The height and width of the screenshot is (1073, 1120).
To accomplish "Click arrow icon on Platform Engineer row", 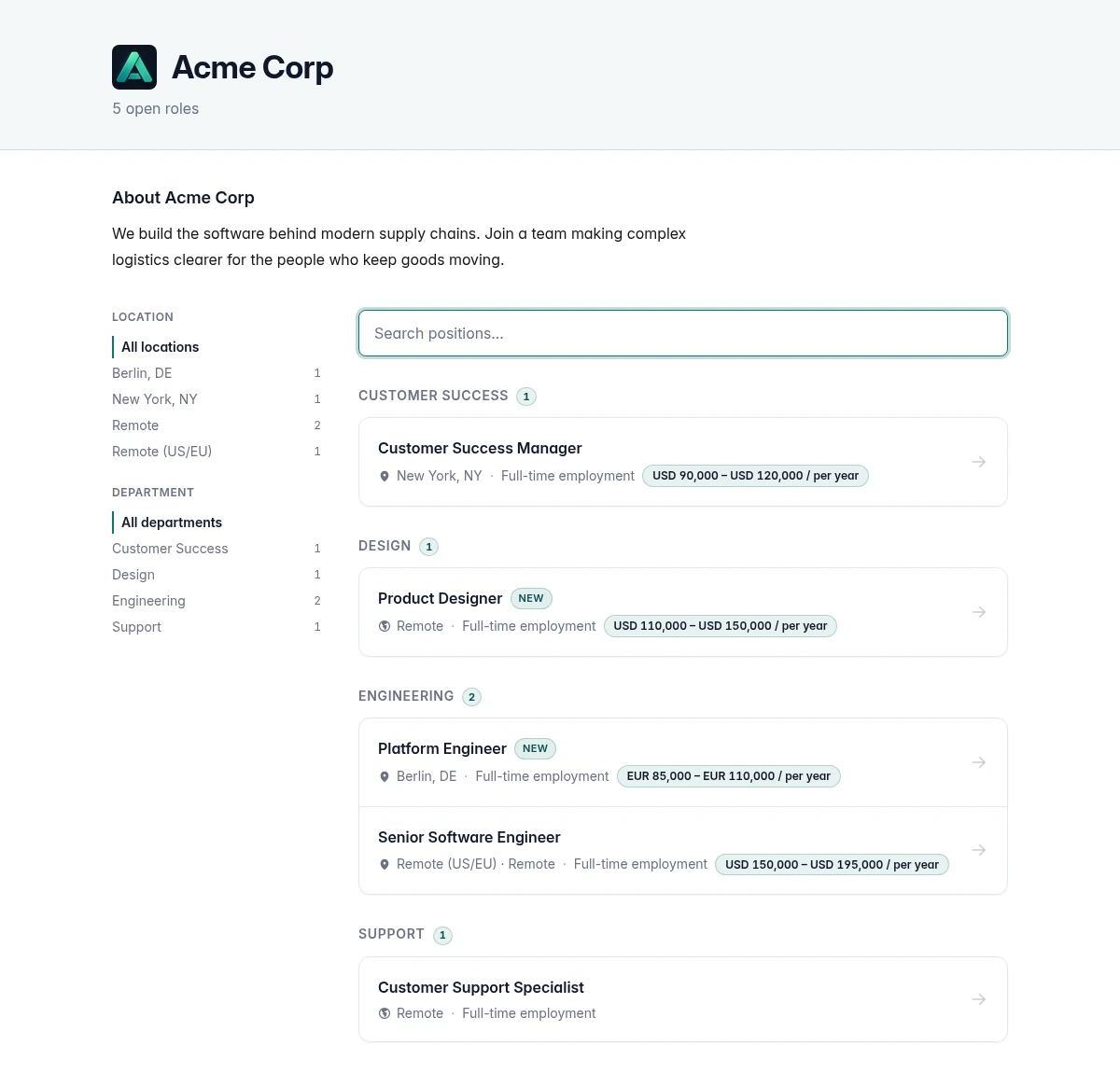I will [x=979, y=762].
